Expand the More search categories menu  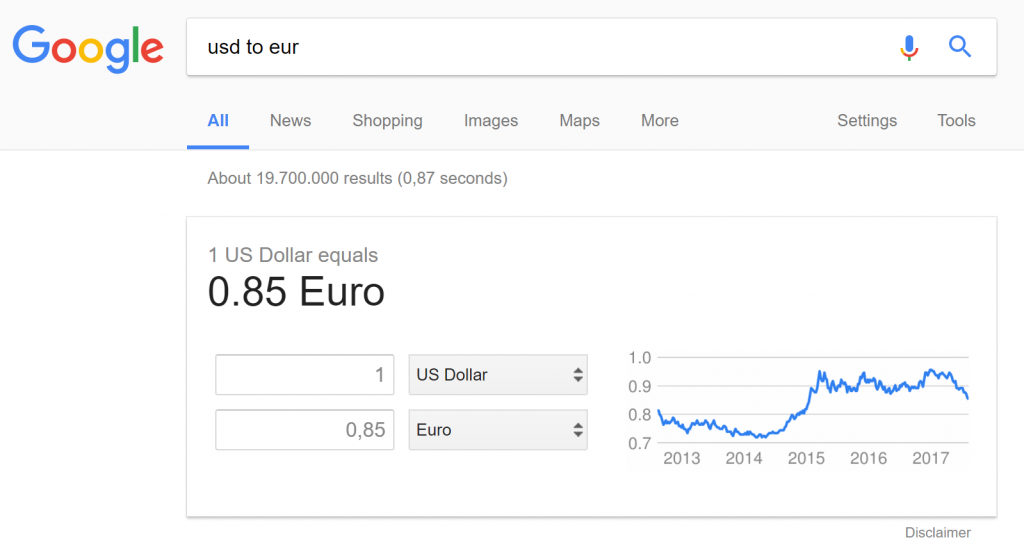pyautogui.click(x=660, y=121)
